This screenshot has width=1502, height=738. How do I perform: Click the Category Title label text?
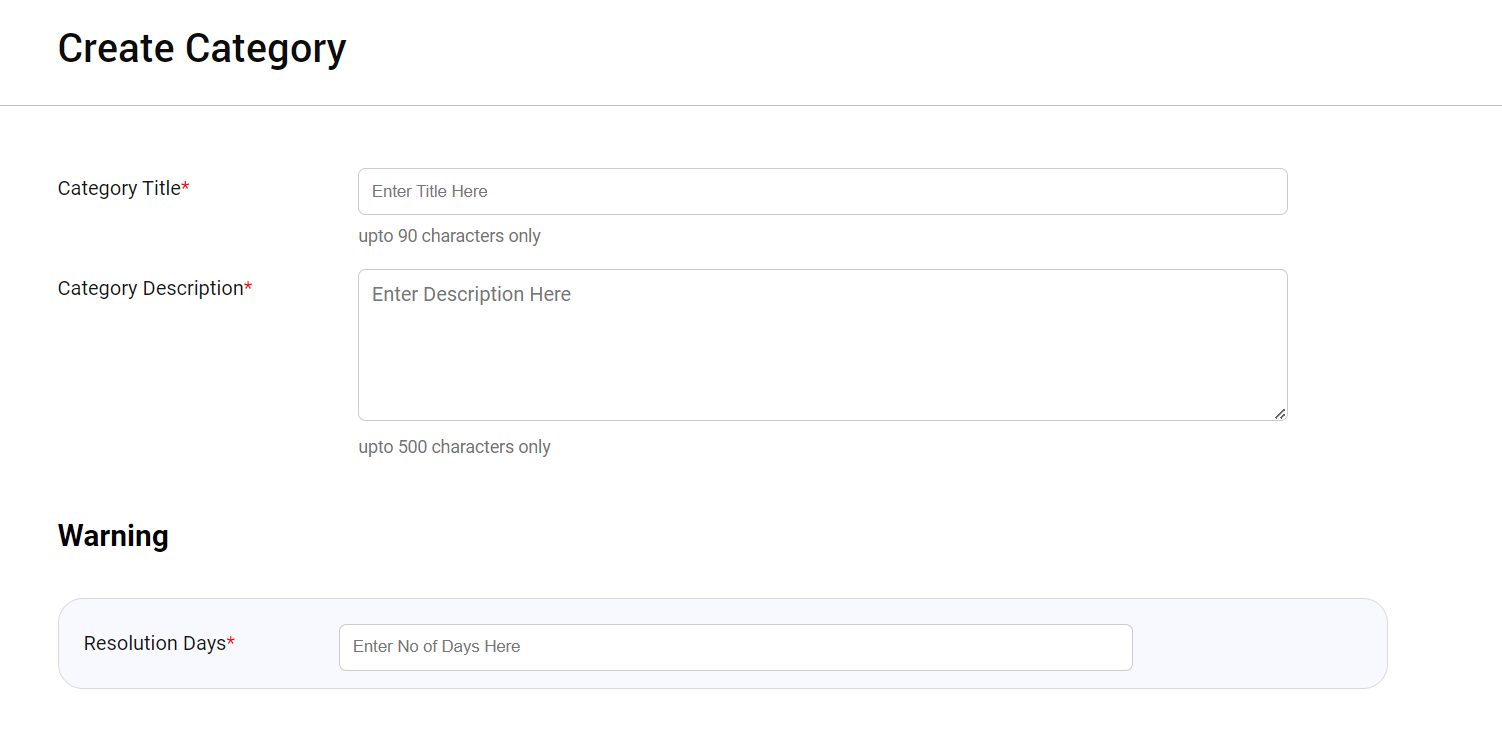119,188
